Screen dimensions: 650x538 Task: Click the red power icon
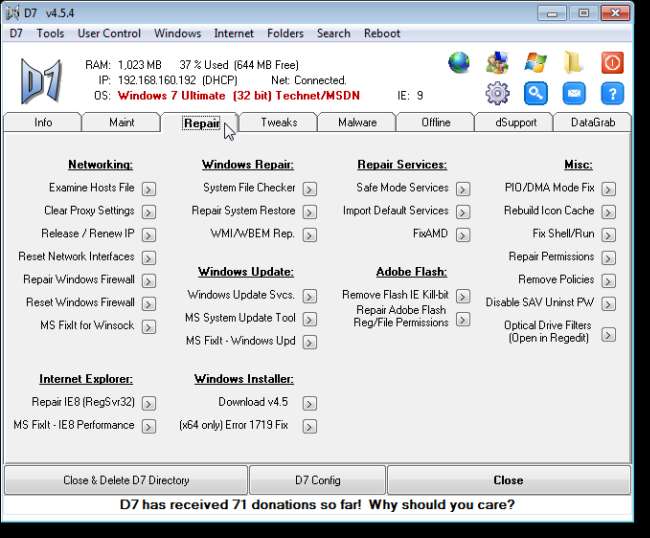tap(612, 63)
